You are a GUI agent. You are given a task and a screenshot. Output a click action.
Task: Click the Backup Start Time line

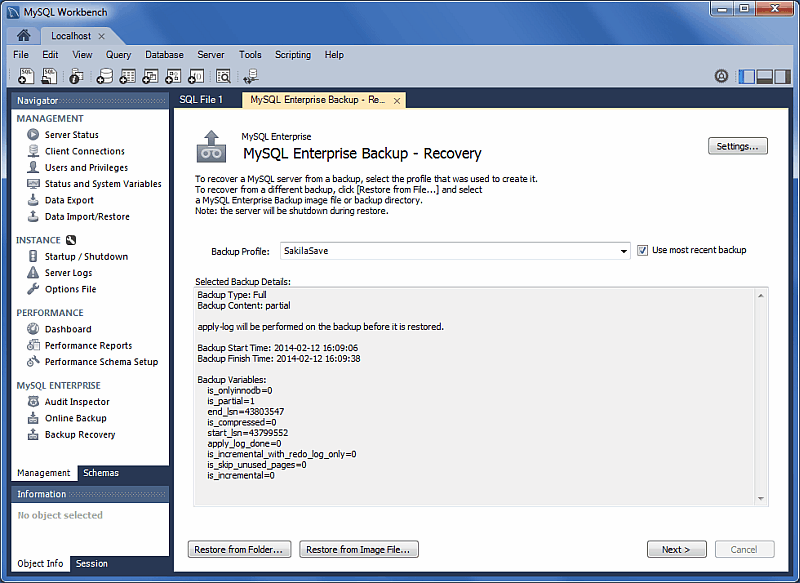[278, 348]
